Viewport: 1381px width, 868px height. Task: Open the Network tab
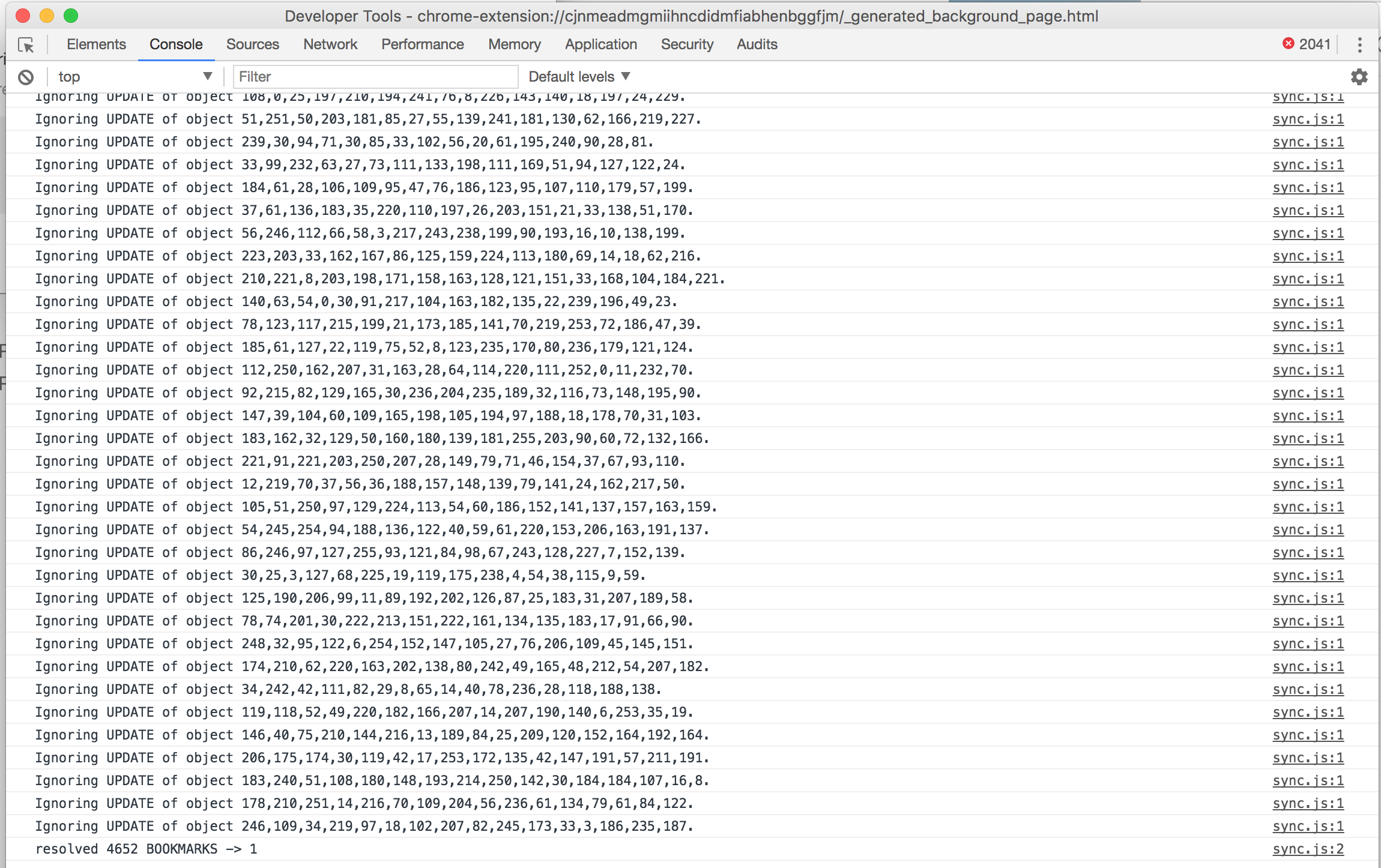coord(330,44)
